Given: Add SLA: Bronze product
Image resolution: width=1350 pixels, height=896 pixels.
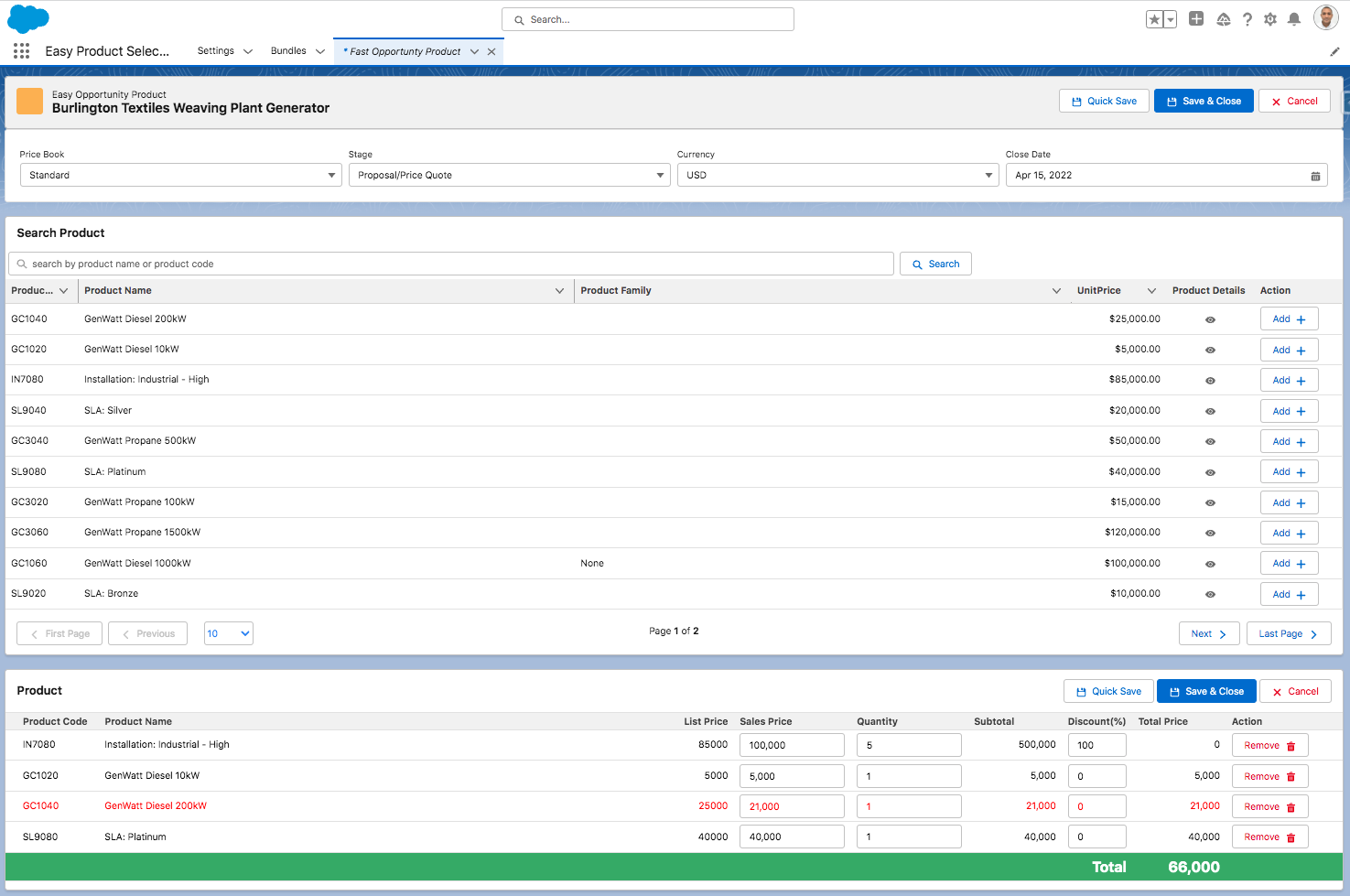Looking at the screenshot, I should tap(1289, 594).
